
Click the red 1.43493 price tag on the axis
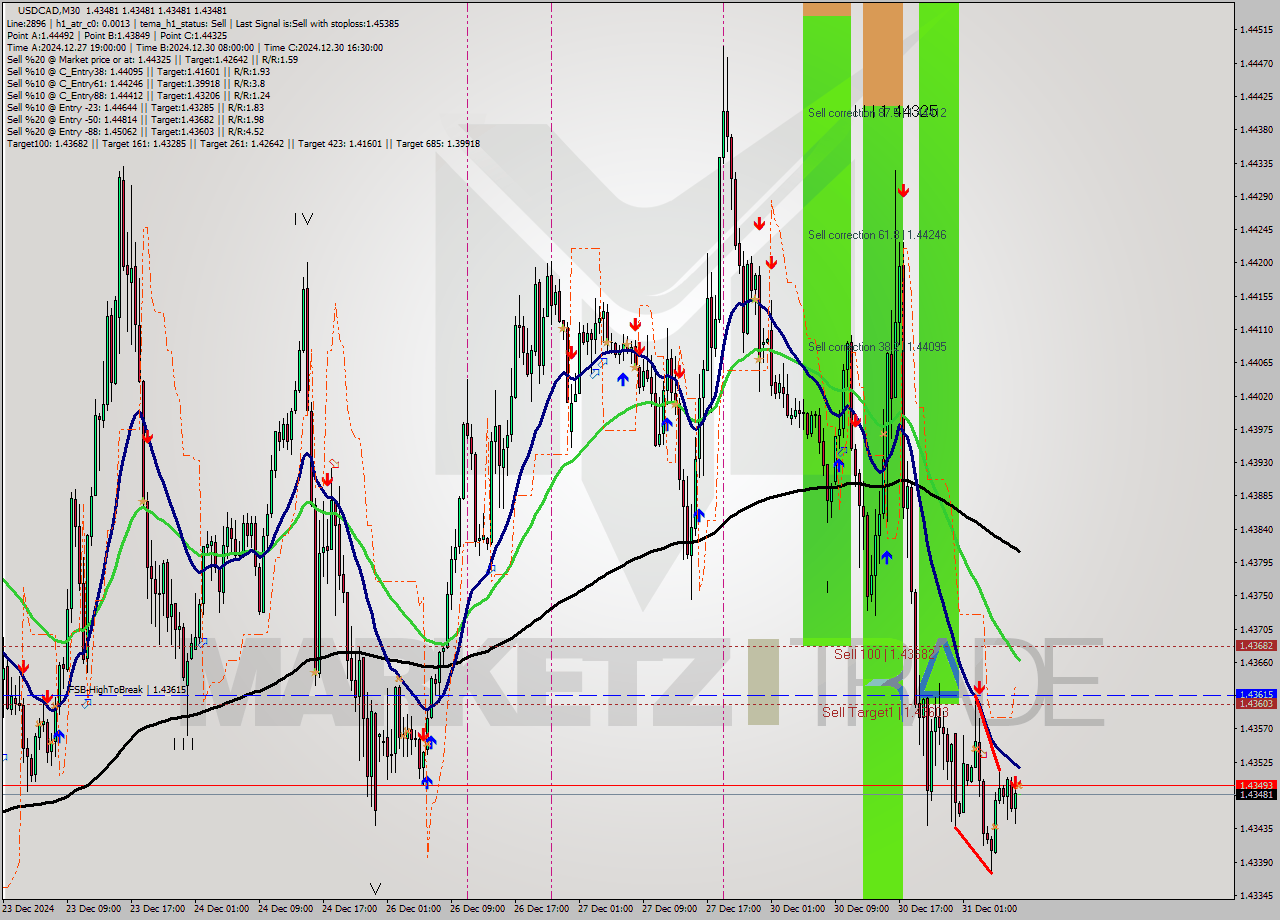1256,785
